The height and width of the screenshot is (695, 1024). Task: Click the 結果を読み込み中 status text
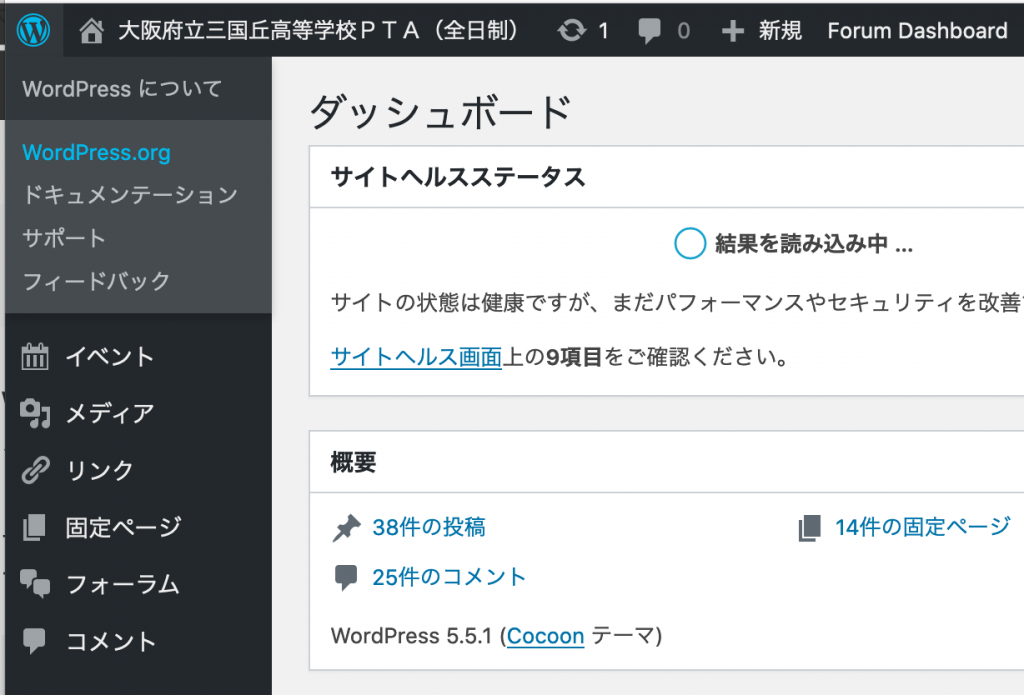(x=814, y=244)
